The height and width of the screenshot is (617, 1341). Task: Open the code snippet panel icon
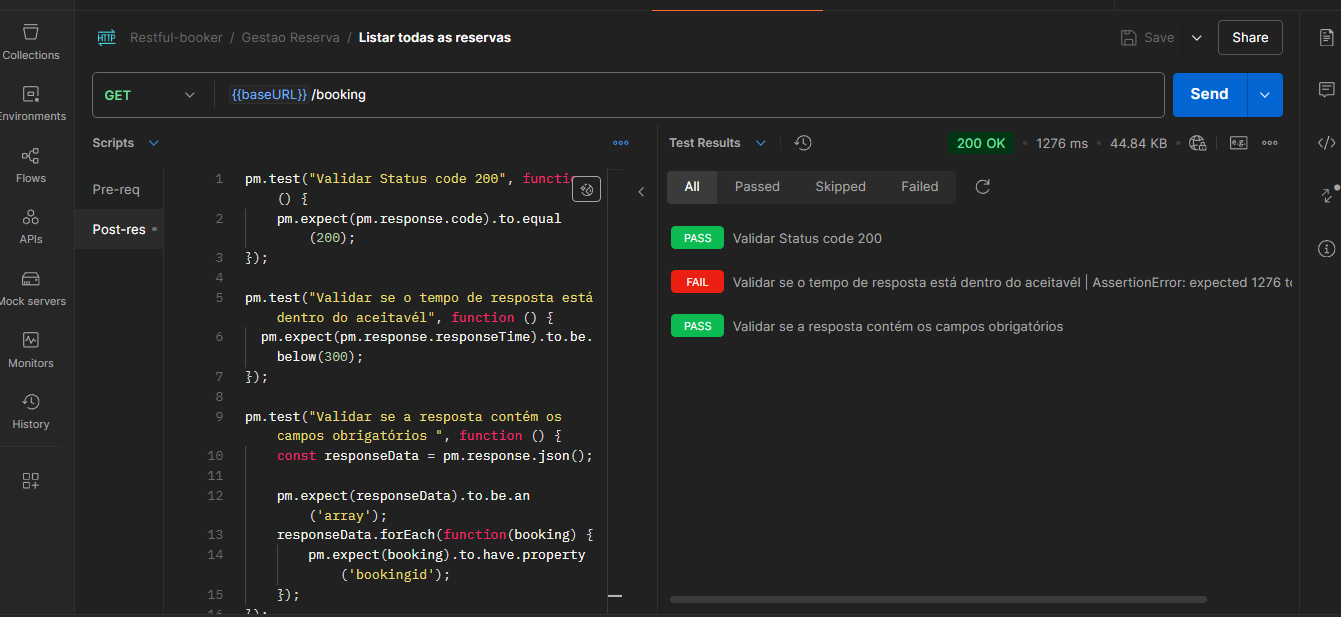point(1326,143)
